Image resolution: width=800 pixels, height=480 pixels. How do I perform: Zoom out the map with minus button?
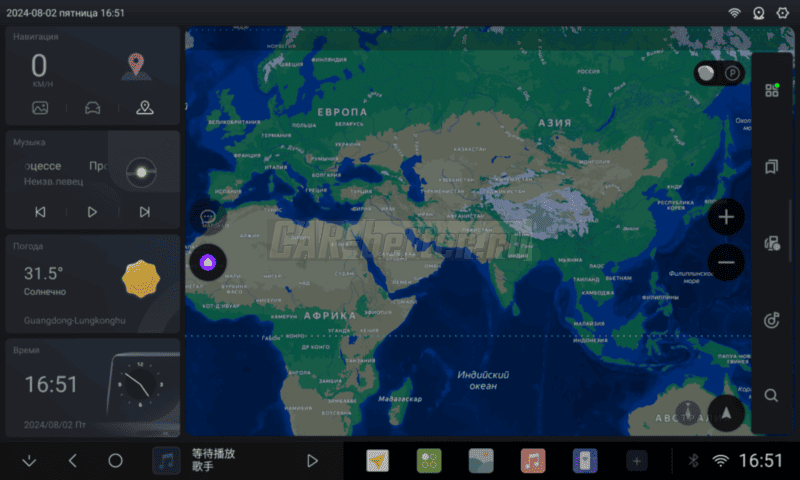(726, 262)
